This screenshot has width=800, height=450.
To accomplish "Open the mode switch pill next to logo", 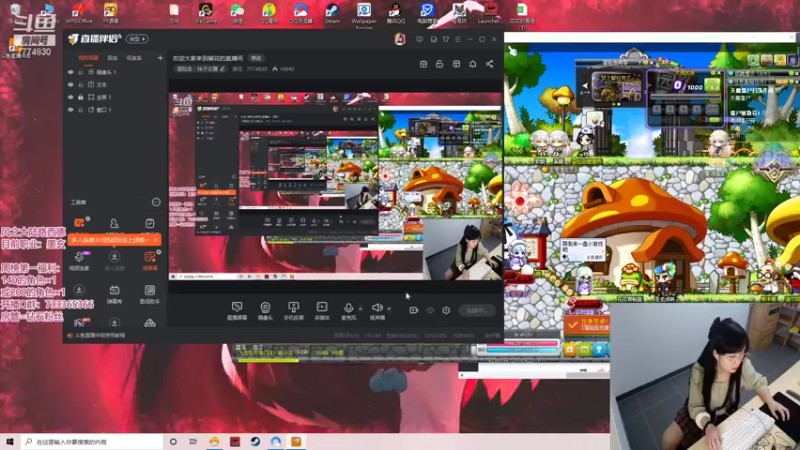I will [137, 39].
